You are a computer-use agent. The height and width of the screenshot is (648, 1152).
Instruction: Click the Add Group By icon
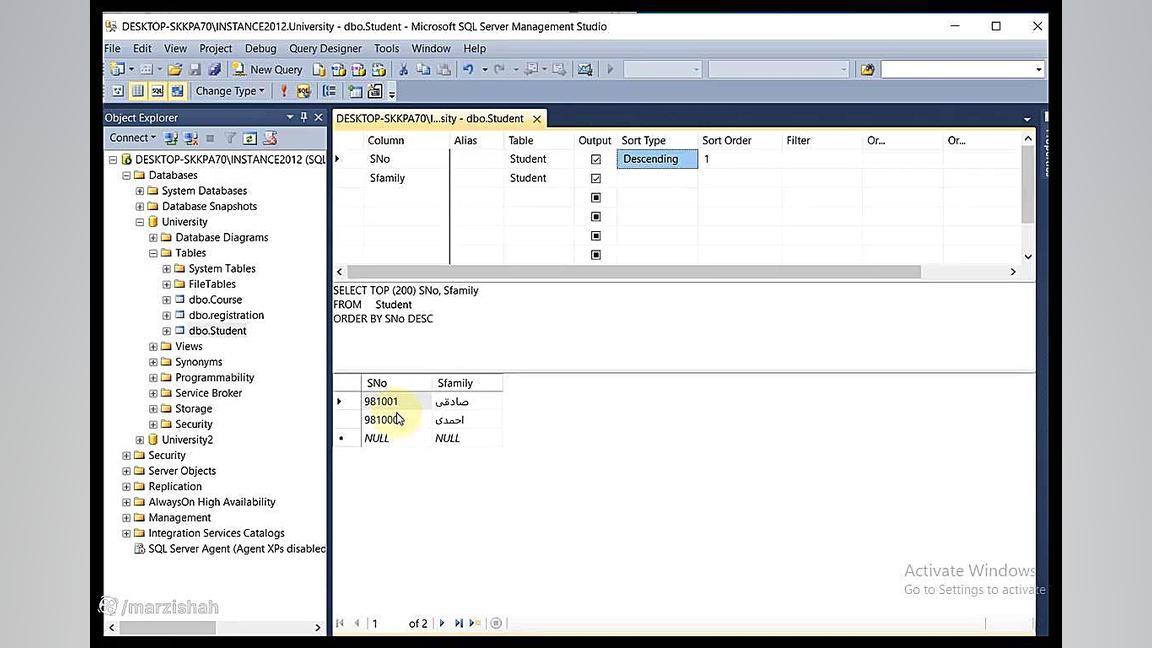point(329,91)
